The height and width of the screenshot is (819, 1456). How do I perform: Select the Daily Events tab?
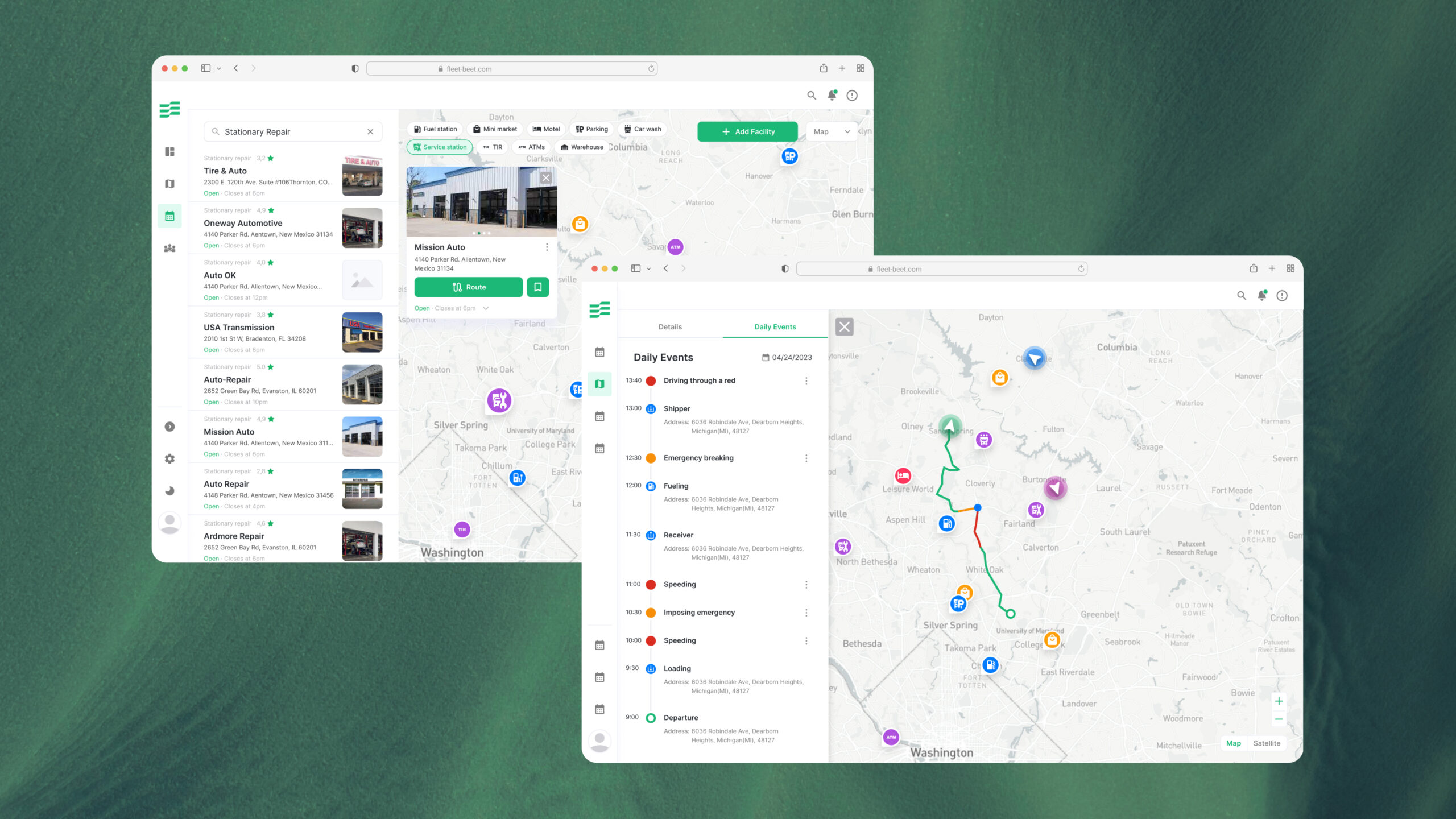tap(775, 327)
